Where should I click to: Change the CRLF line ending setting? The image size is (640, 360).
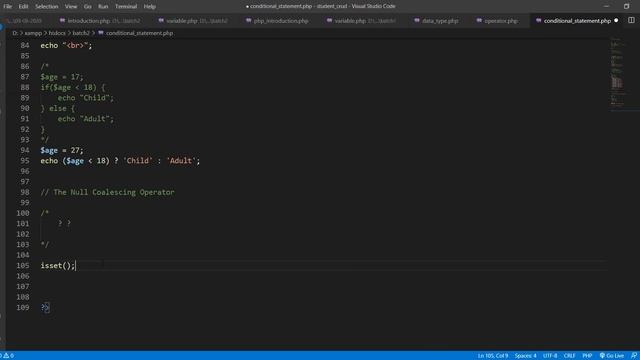pyautogui.click(x=569, y=356)
